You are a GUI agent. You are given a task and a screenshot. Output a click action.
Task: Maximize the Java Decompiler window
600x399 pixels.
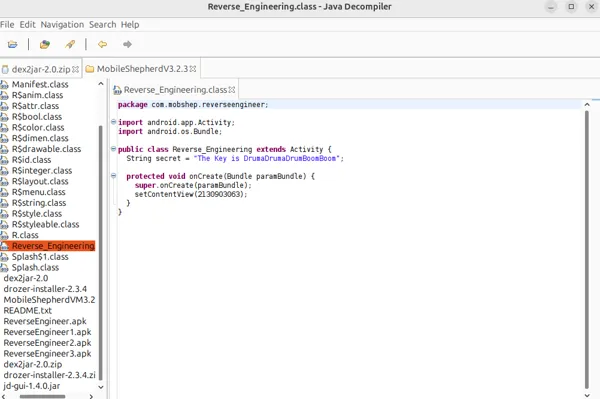pyautogui.click(x=571, y=7)
